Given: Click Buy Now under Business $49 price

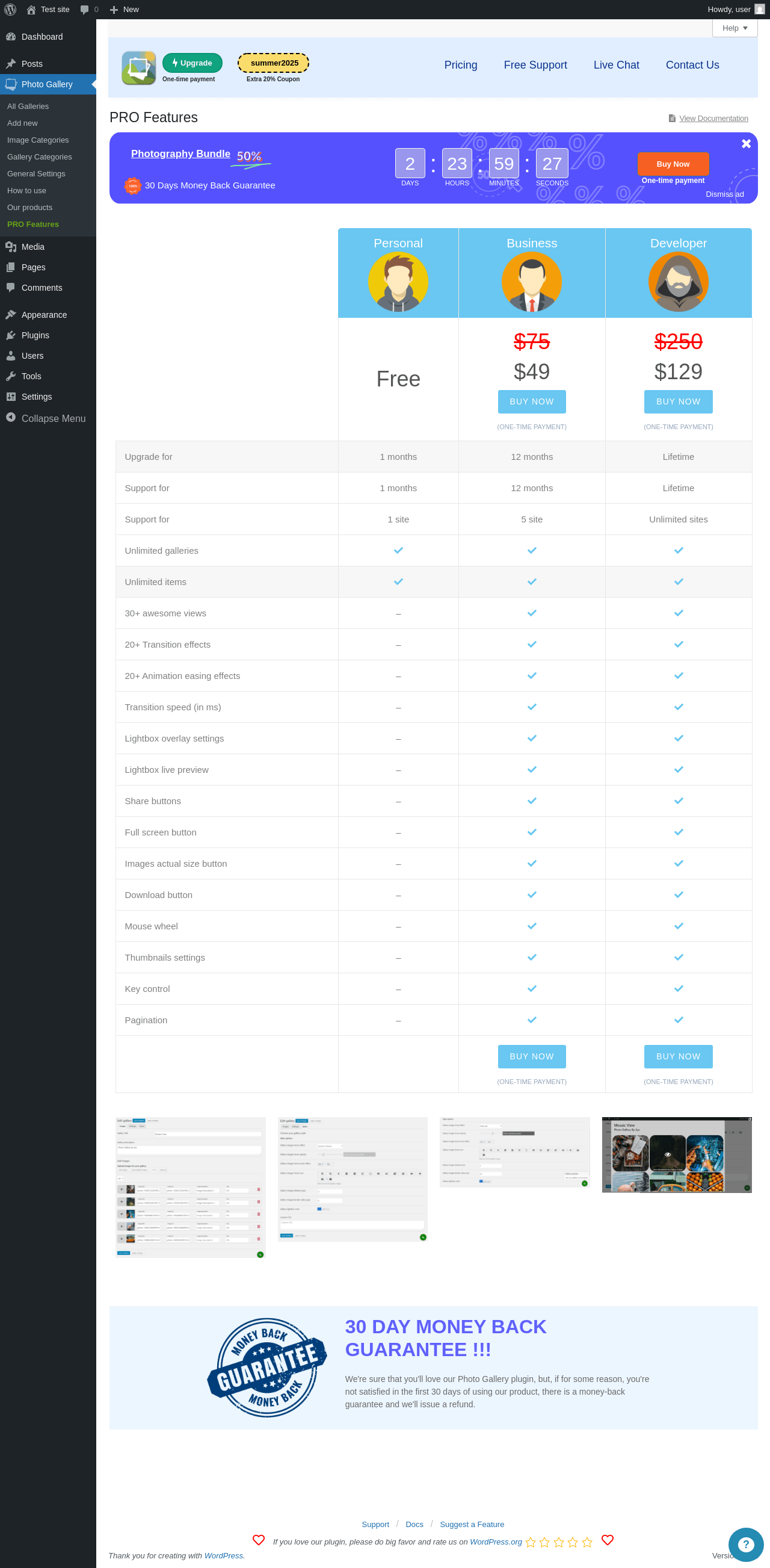Looking at the screenshot, I should coord(531,401).
